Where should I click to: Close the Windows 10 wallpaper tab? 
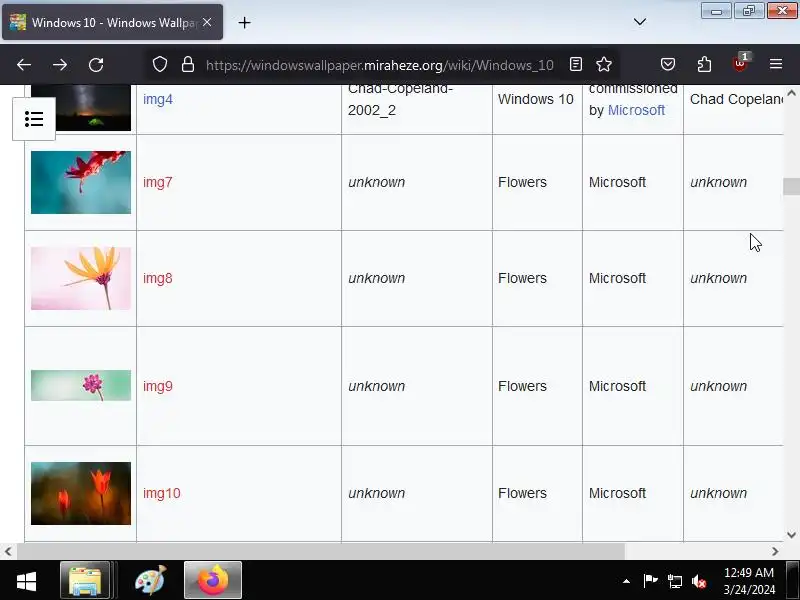click(207, 22)
